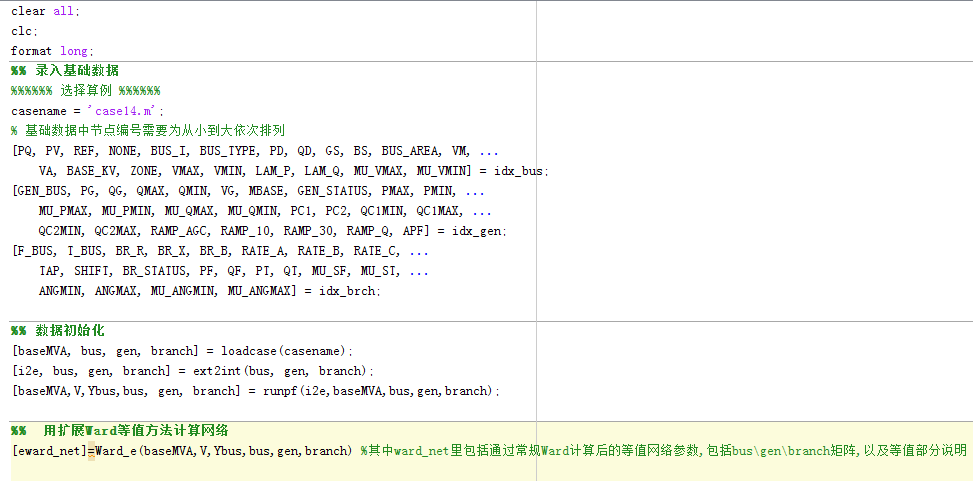Viewport: 973px width, 481px height.
Task: Click the 'MU_ANGMAX' variable
Action: click(259, 290)
